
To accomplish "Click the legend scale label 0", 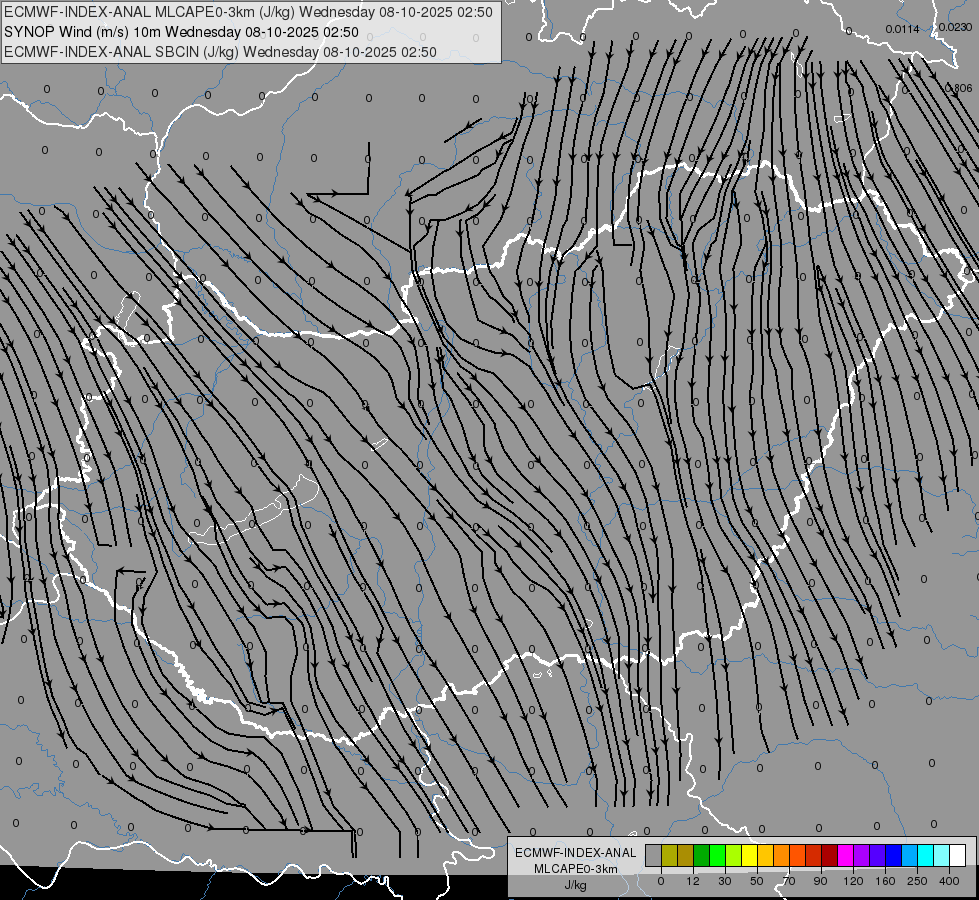I will [661, 881].
